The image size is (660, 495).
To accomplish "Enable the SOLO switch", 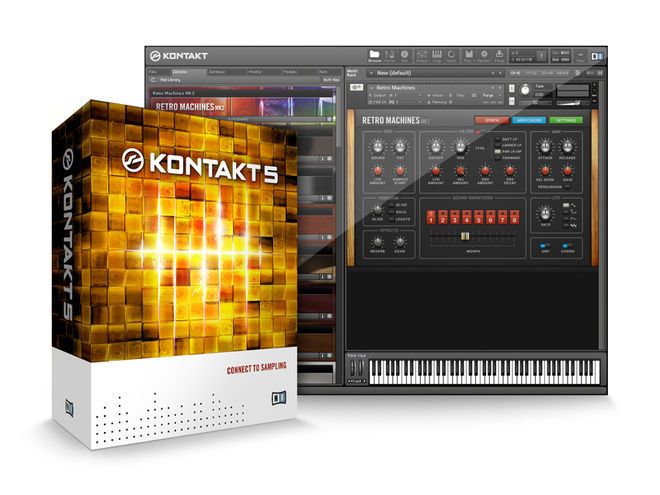I will pos(391,212).
